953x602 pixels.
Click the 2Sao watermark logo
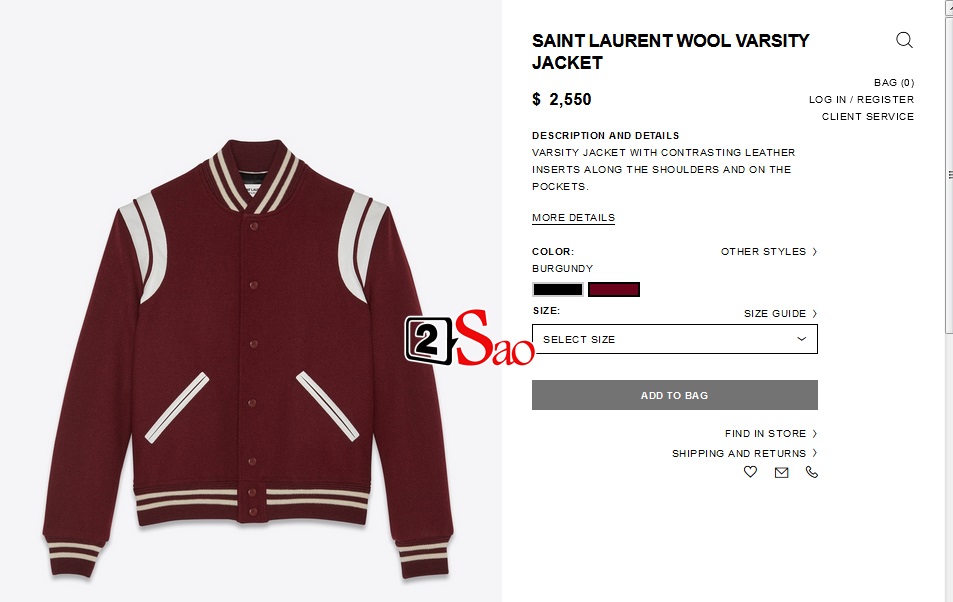click(470, 338)
